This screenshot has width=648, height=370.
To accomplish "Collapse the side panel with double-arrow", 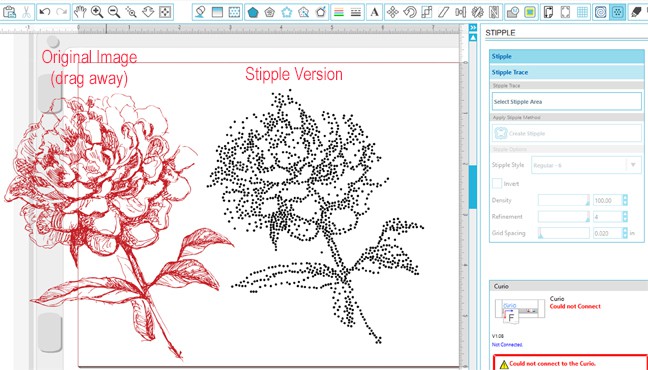I will [x=473, y=28].
